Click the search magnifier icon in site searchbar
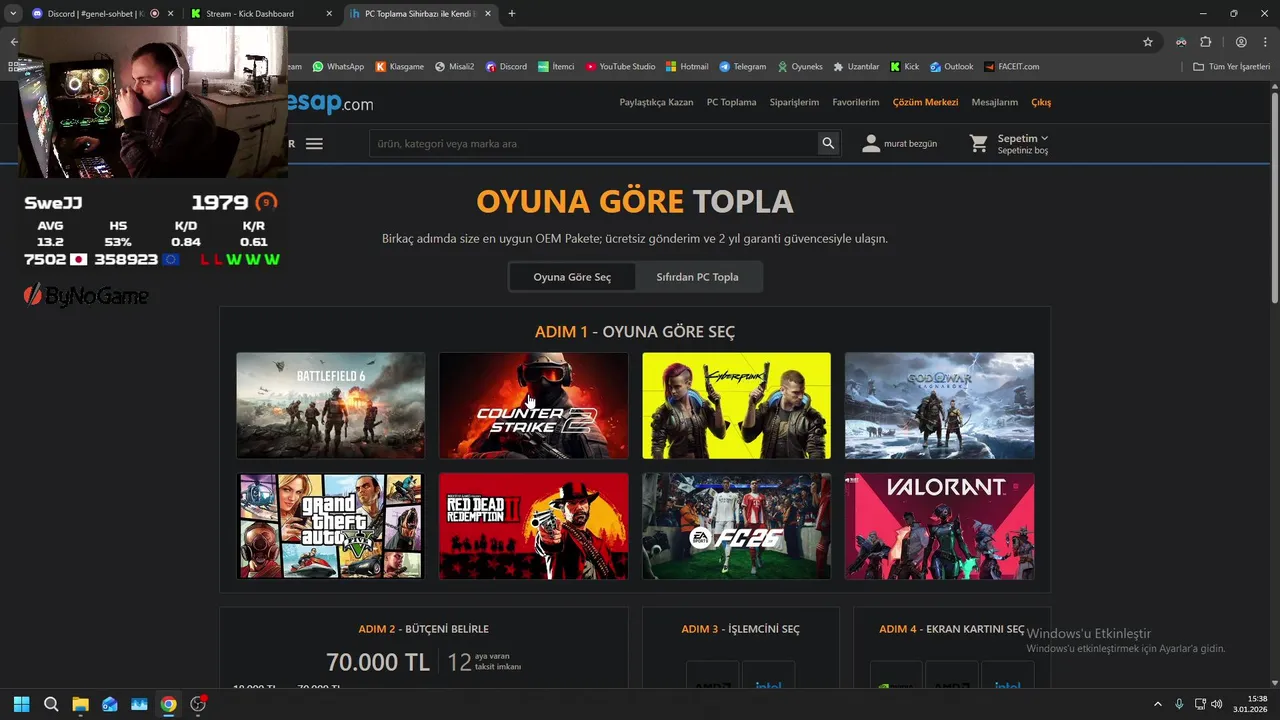 click(x=828, y=144)
